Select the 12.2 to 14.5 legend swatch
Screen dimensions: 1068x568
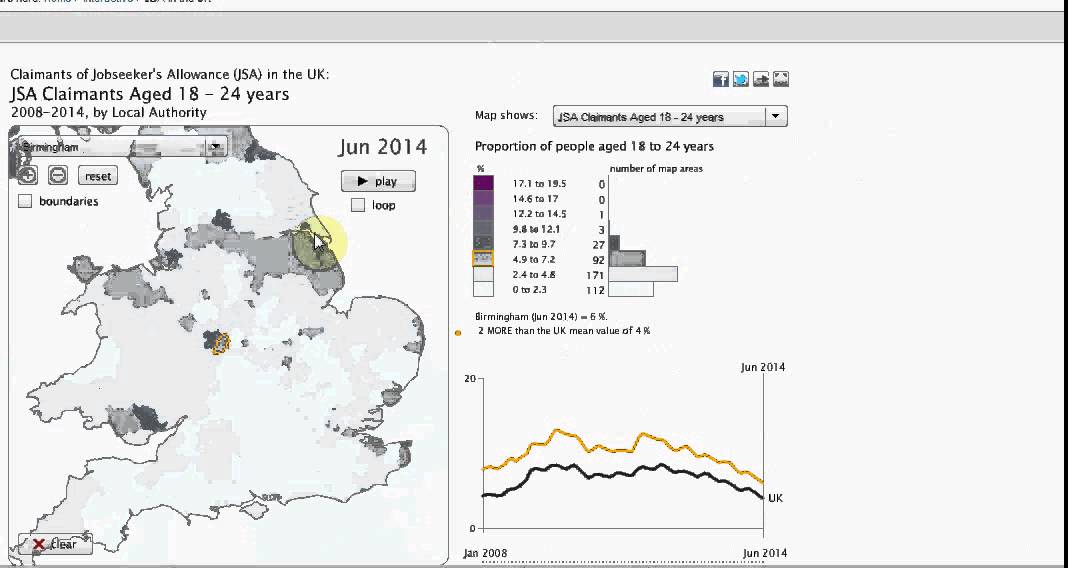click(x=484, y=213)
